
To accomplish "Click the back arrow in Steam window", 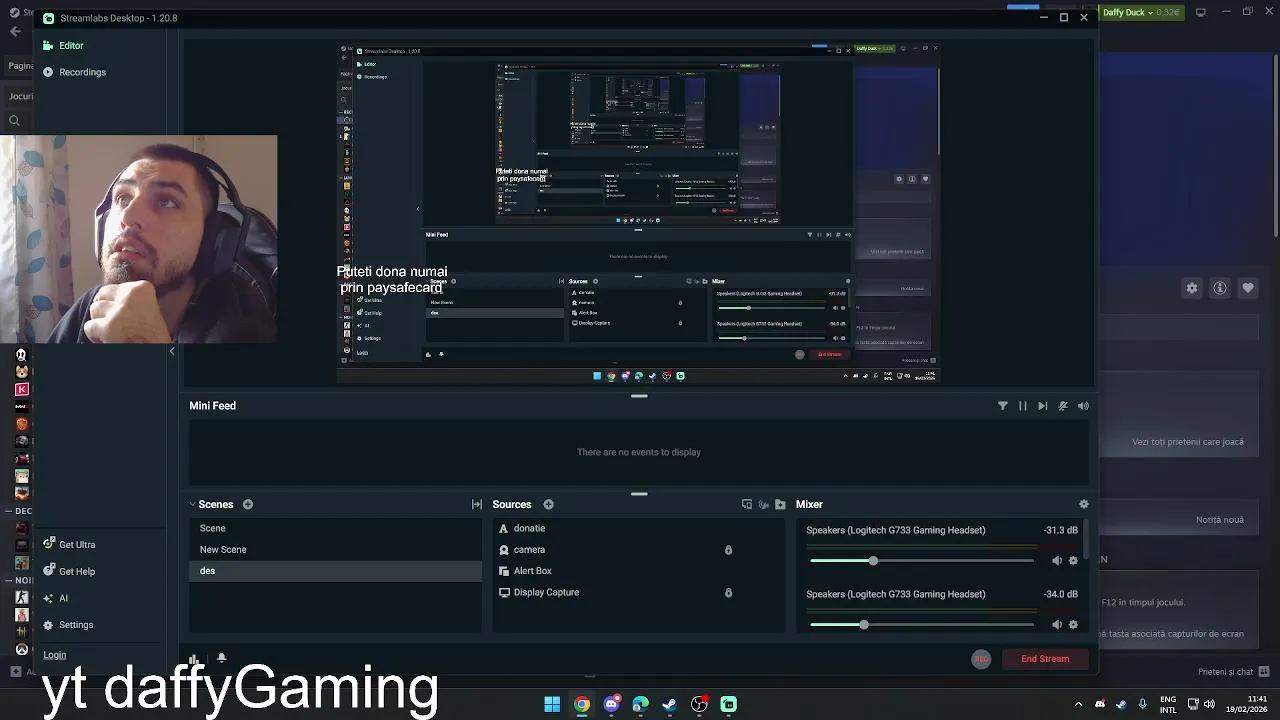I will (15, 31).
